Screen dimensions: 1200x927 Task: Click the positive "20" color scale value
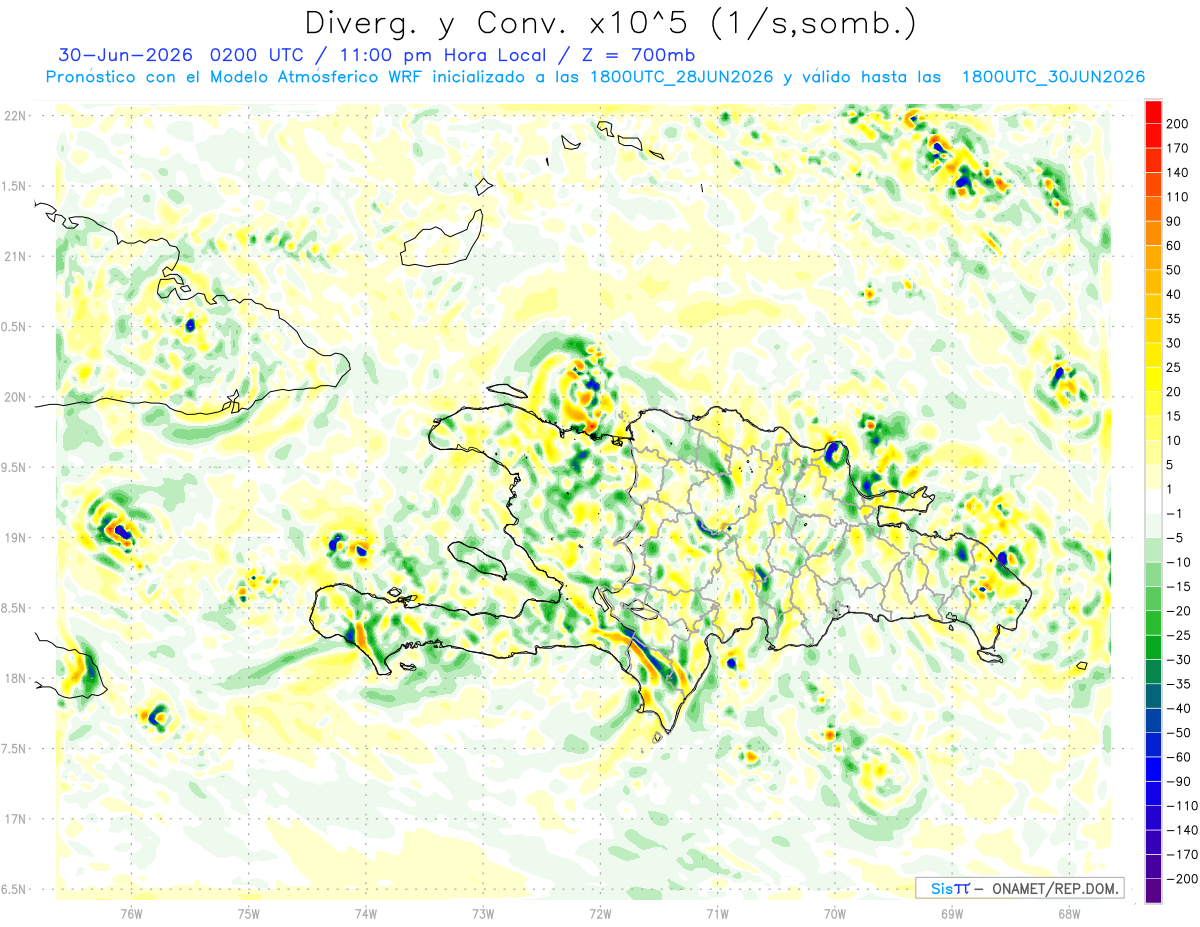1174,392
